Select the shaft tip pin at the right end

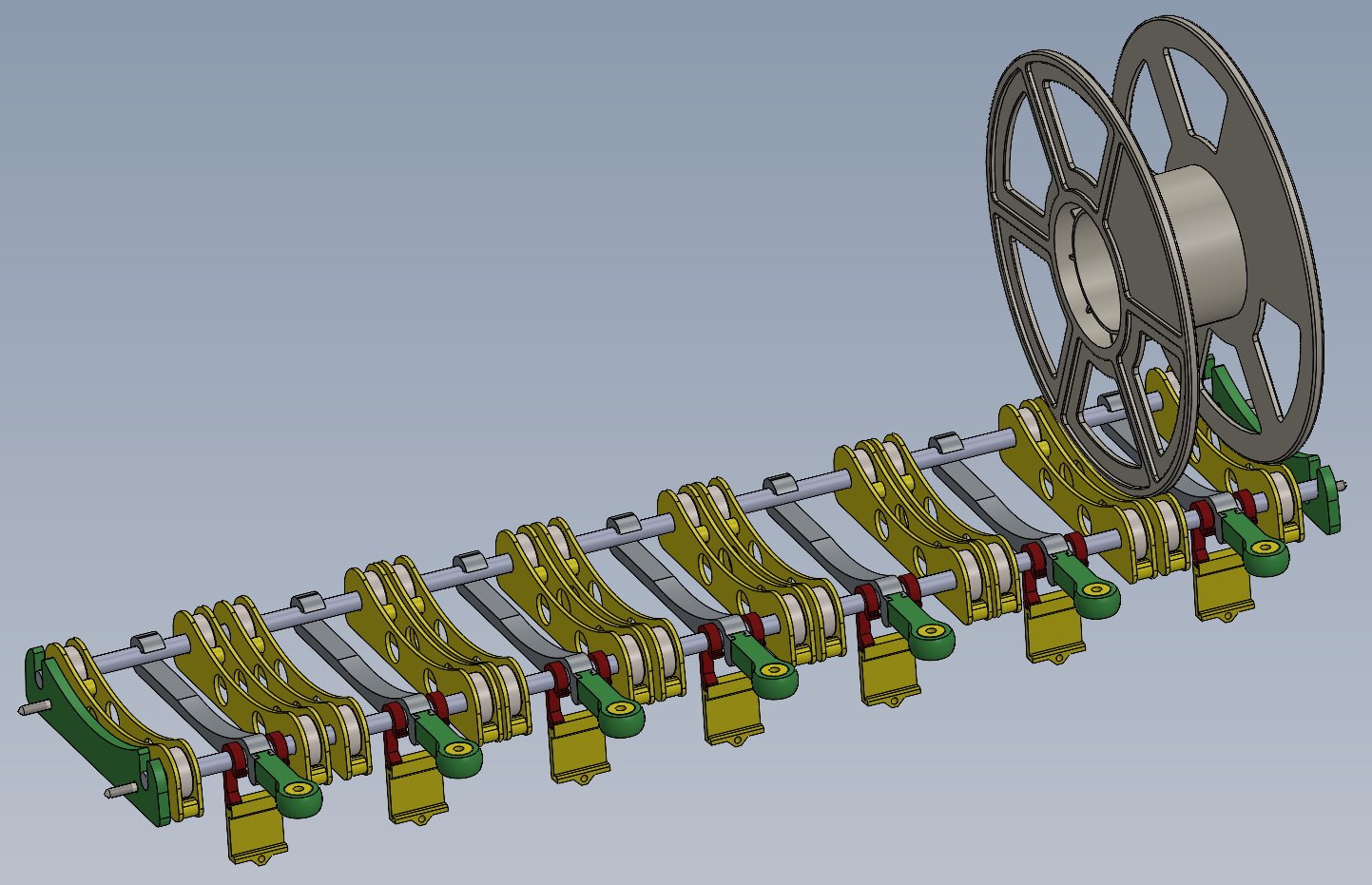[1341, 485]
